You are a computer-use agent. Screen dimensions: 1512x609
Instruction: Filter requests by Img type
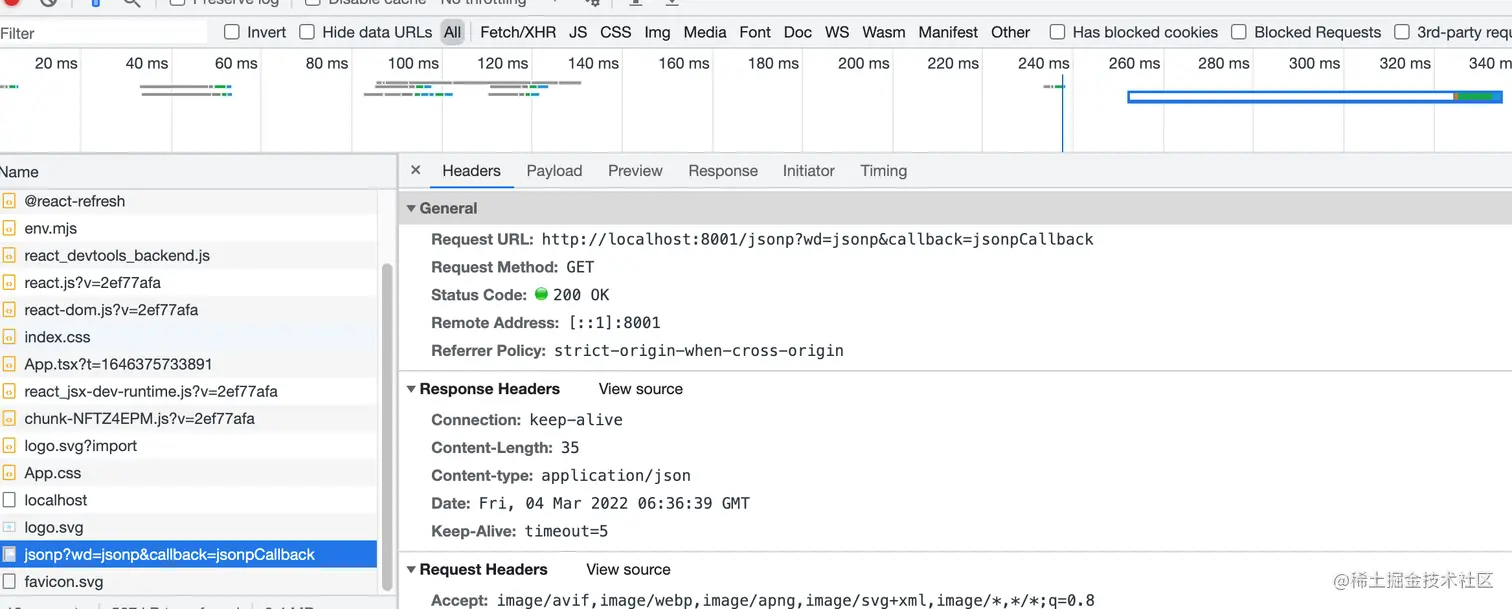[657, 32]
